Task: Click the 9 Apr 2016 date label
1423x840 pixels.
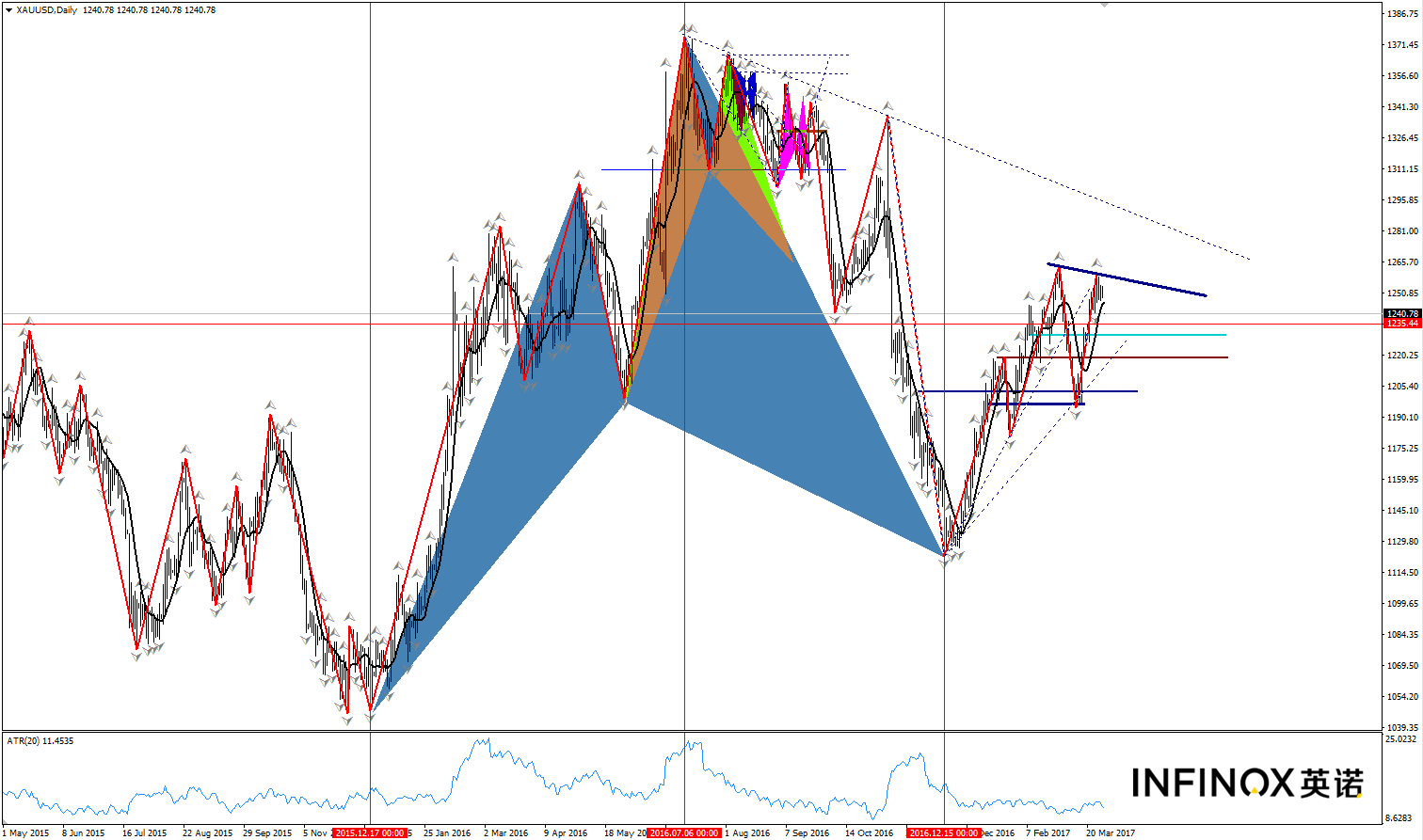Action: pyautogui.click(x=566, y=832)
